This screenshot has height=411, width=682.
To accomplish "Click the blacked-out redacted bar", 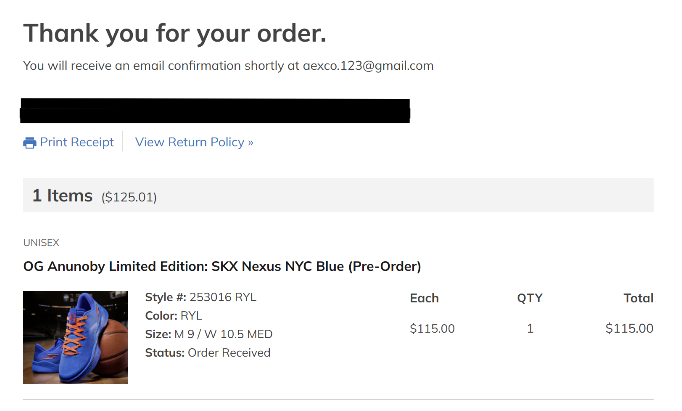I will coord(215,111).
